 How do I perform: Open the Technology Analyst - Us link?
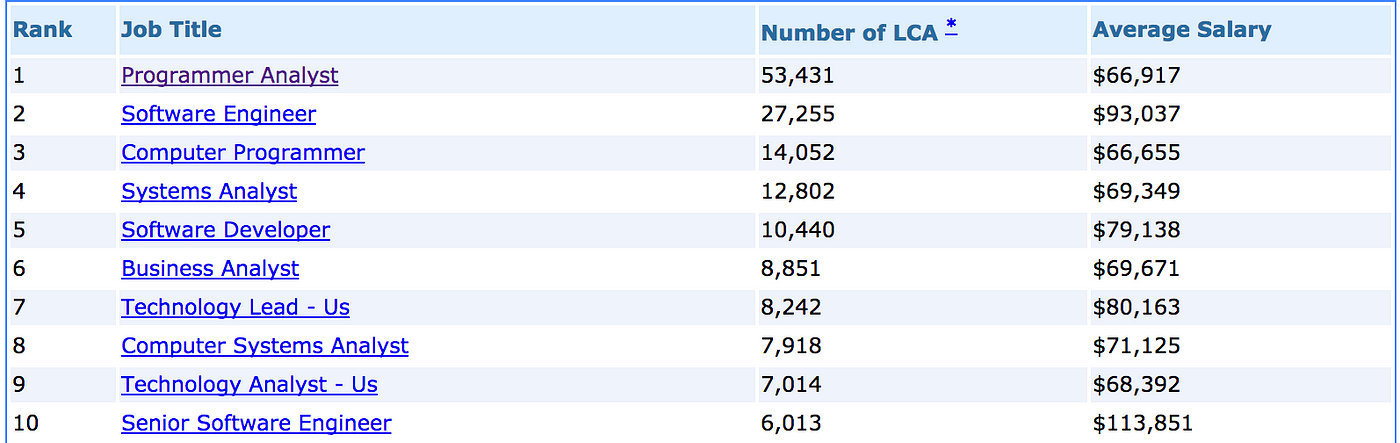coord(250,385)
